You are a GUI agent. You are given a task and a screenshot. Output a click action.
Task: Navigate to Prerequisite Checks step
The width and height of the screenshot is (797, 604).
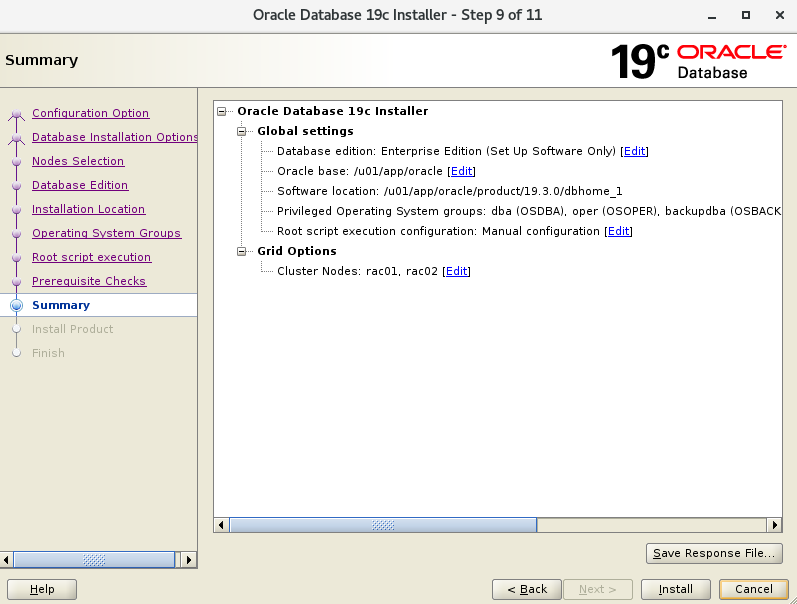click(x=89, y=281)
